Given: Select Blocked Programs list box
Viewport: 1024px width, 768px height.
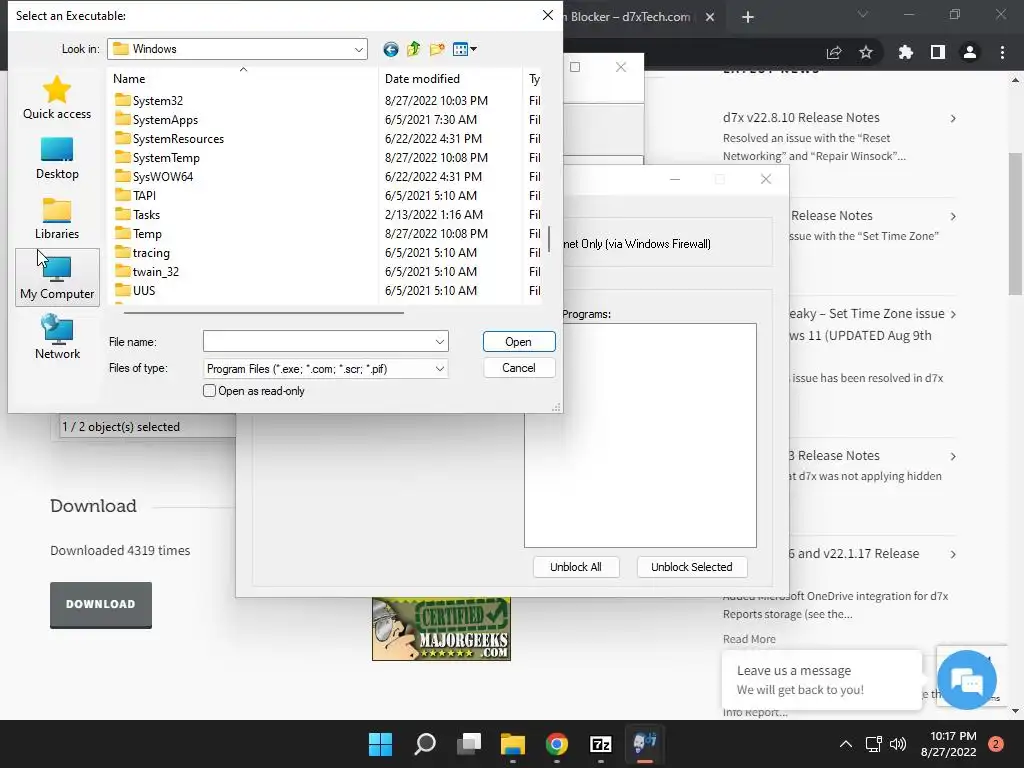Looking at the screenshot, I should (640, 436).
